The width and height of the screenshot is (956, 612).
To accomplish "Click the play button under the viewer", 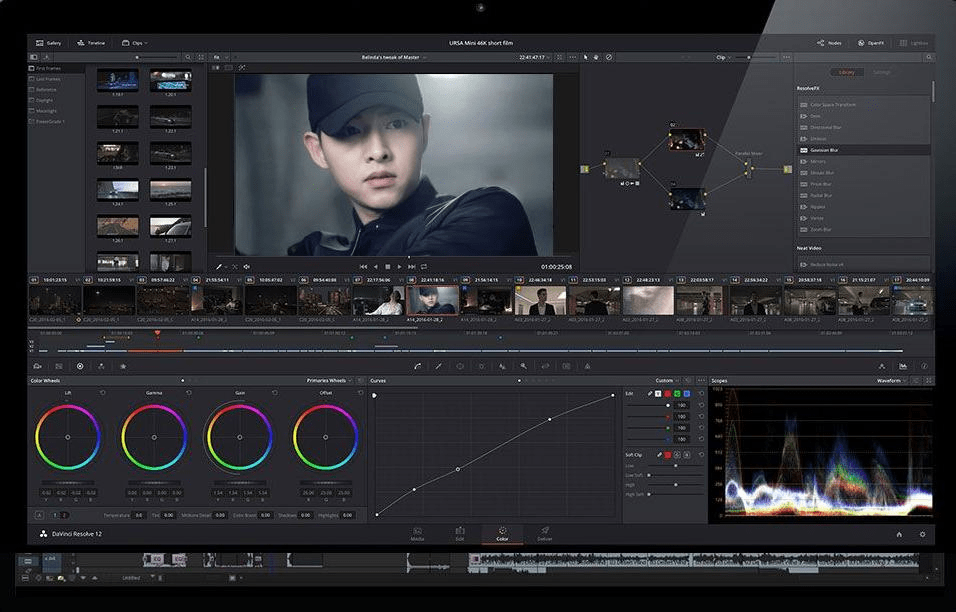I will coord(399,266).
